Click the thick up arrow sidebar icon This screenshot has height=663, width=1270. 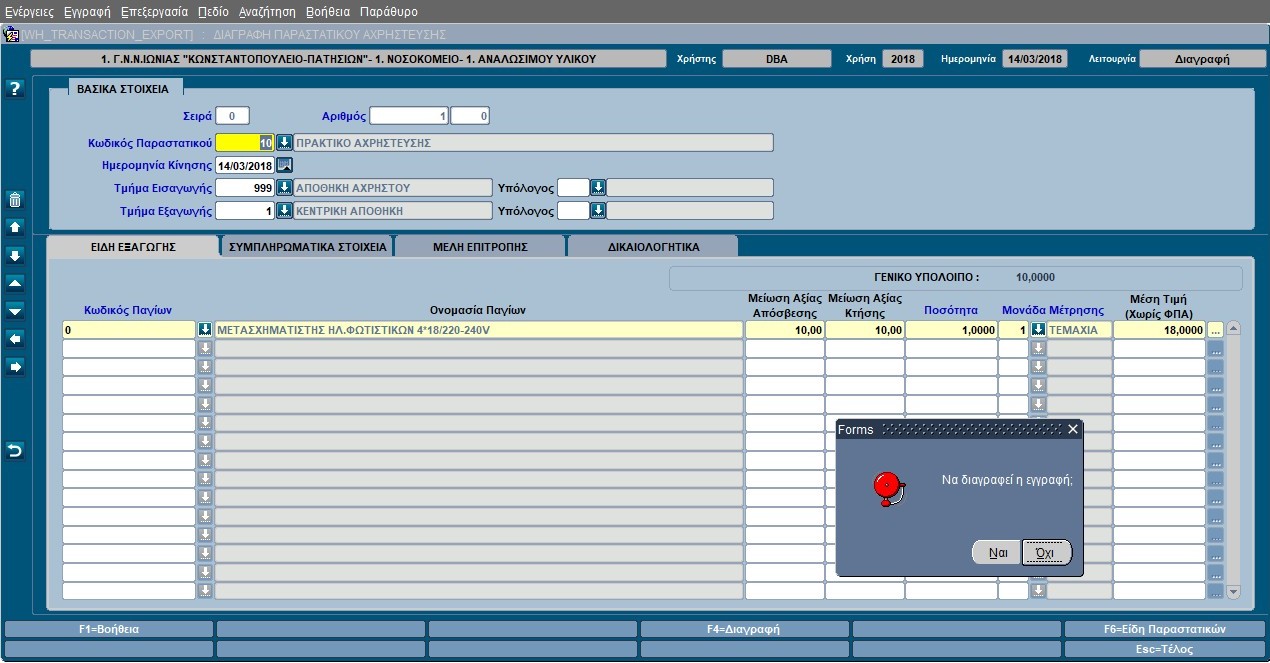tap(14, 227)
